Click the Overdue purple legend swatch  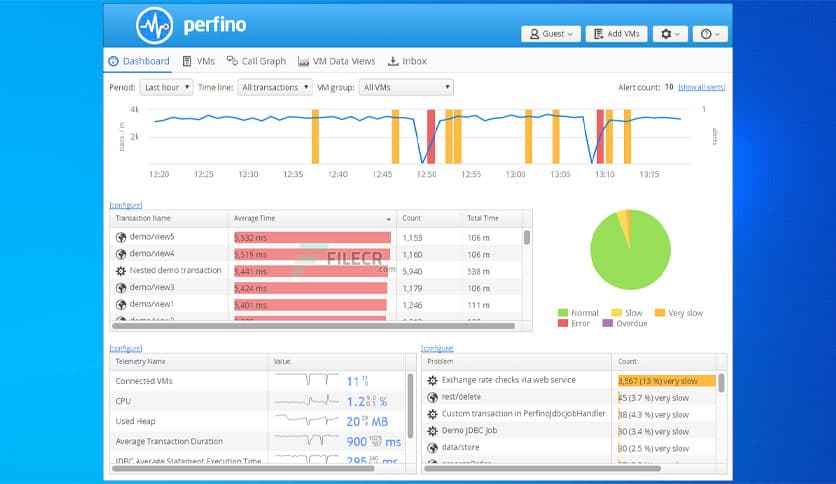[x=607, y=323]
